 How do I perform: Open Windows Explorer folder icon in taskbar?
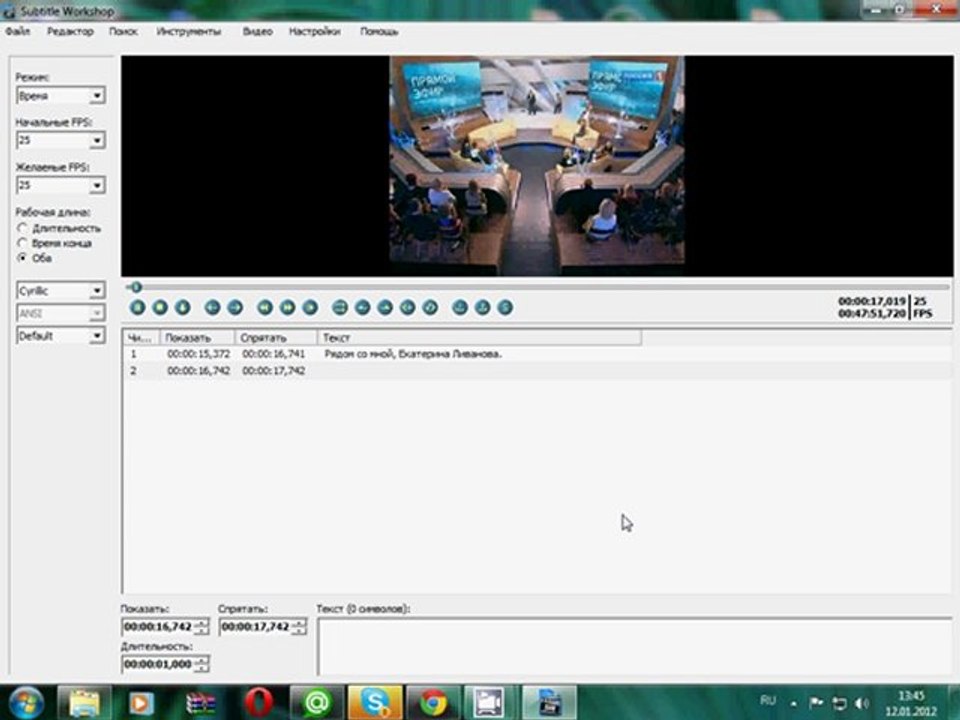tap(84, 702)
